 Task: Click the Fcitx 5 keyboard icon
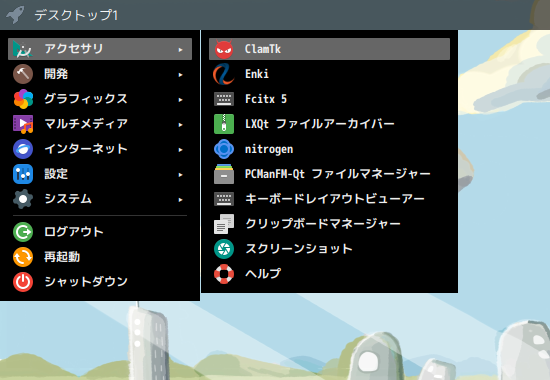pos(224,99)
